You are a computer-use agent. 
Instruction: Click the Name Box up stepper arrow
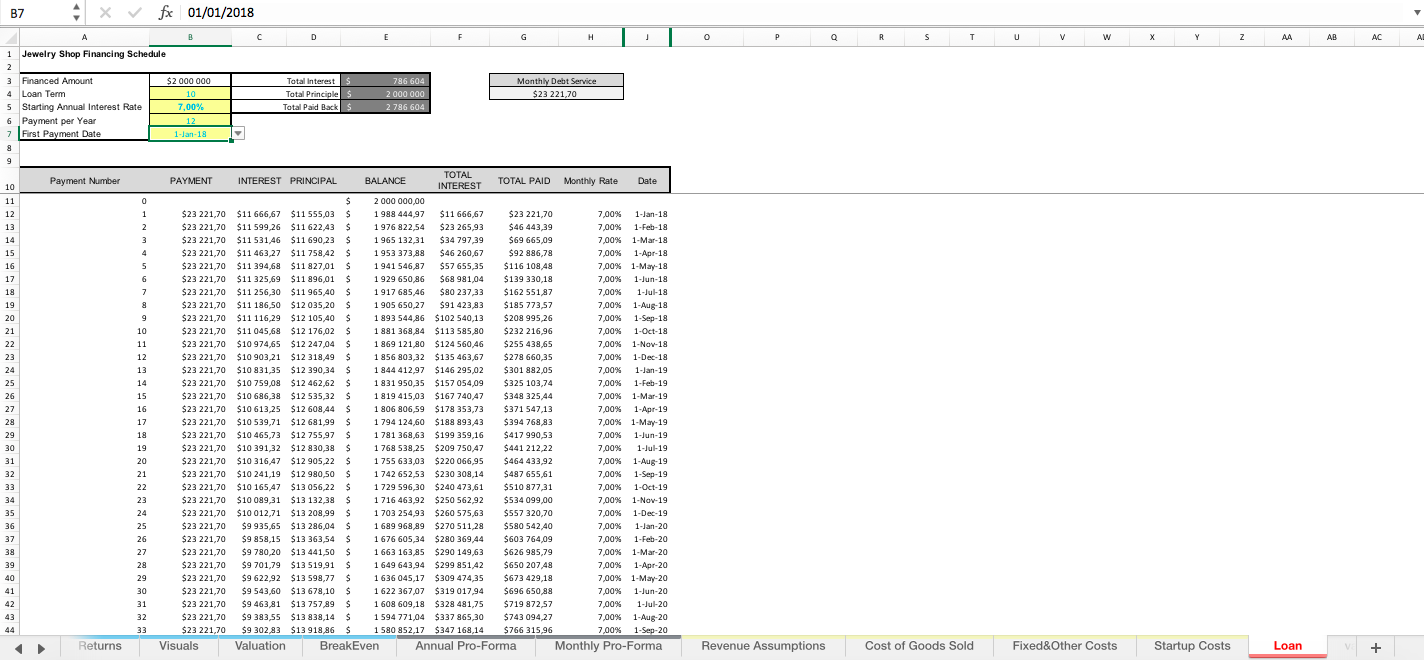74,8
